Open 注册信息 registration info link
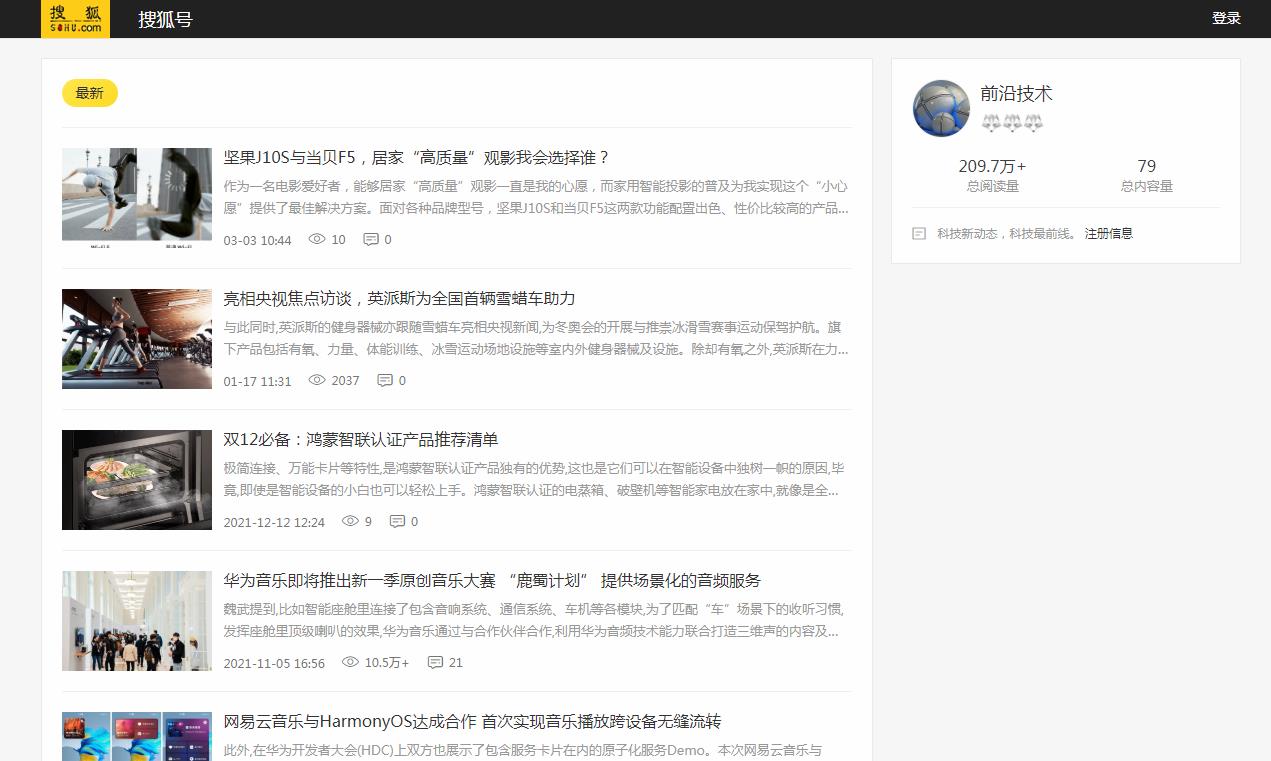Image resolution: width=1271 pixels, height=761 pixels. [x=1109, y=233]
